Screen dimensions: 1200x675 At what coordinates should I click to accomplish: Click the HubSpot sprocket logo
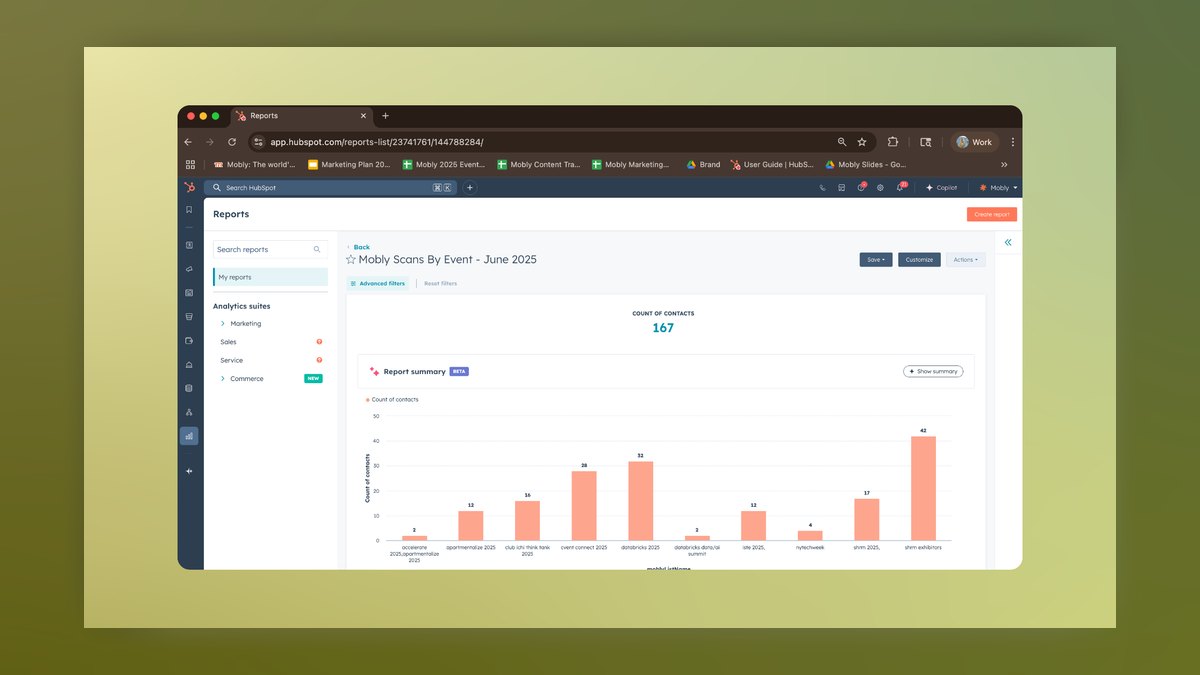point(189,187)
